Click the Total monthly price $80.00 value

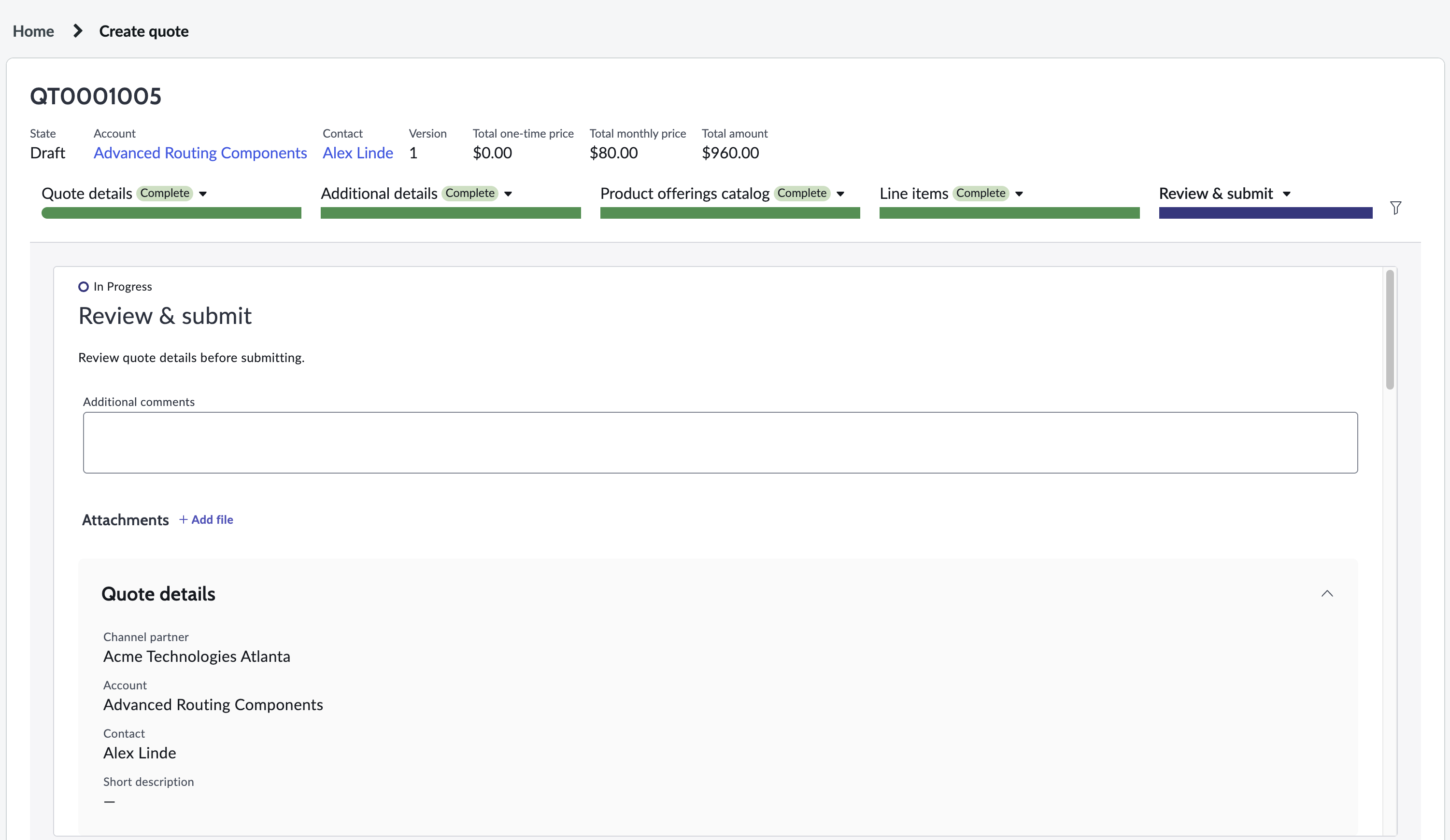point(613,153)
